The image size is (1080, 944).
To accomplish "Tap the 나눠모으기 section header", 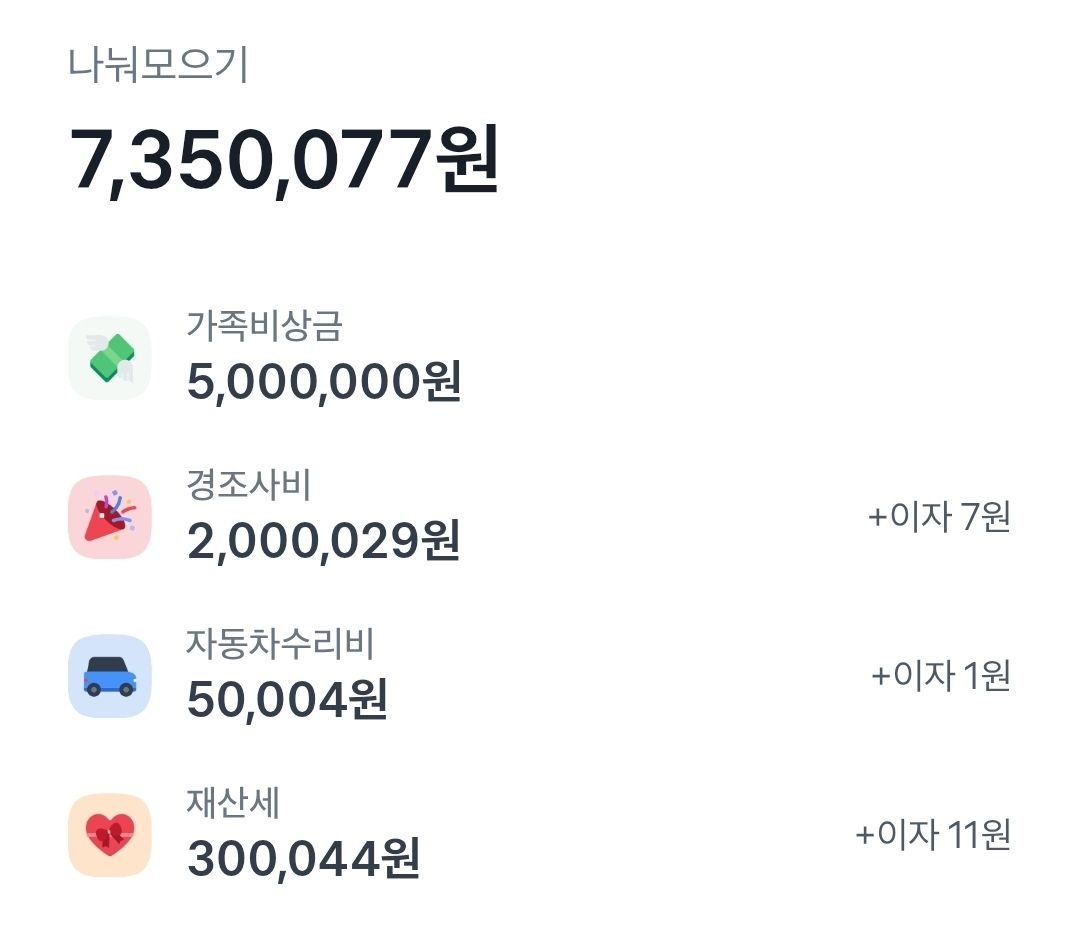I will 158,65.
